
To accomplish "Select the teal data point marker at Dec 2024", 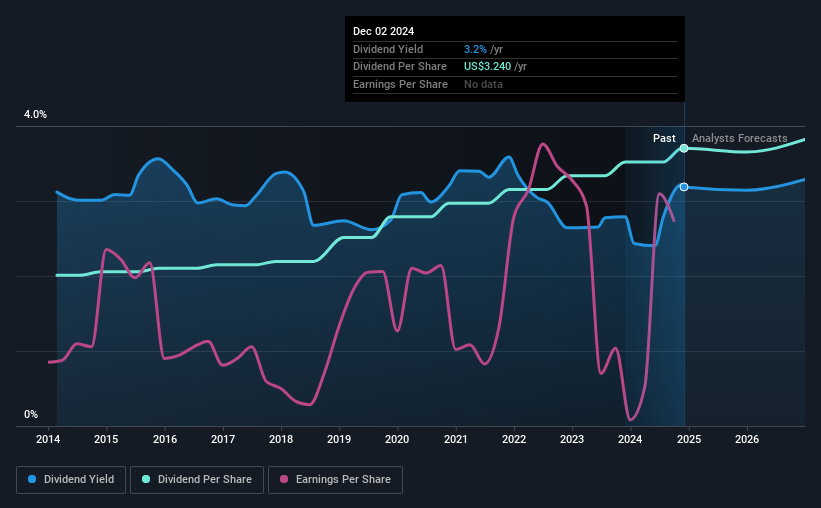I will click(684, 148).
